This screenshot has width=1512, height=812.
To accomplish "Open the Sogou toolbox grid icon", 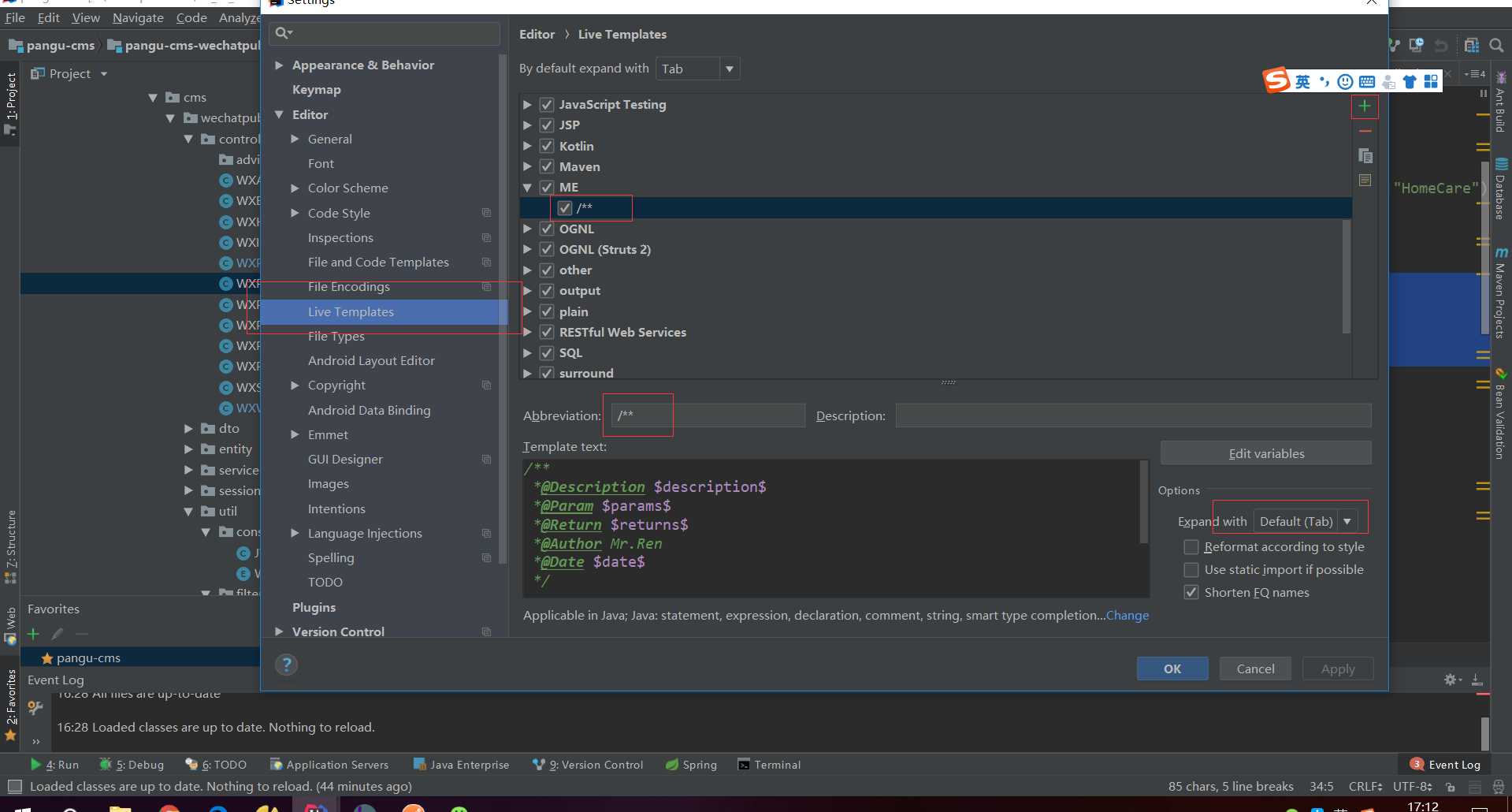I will click(1431, 81).
